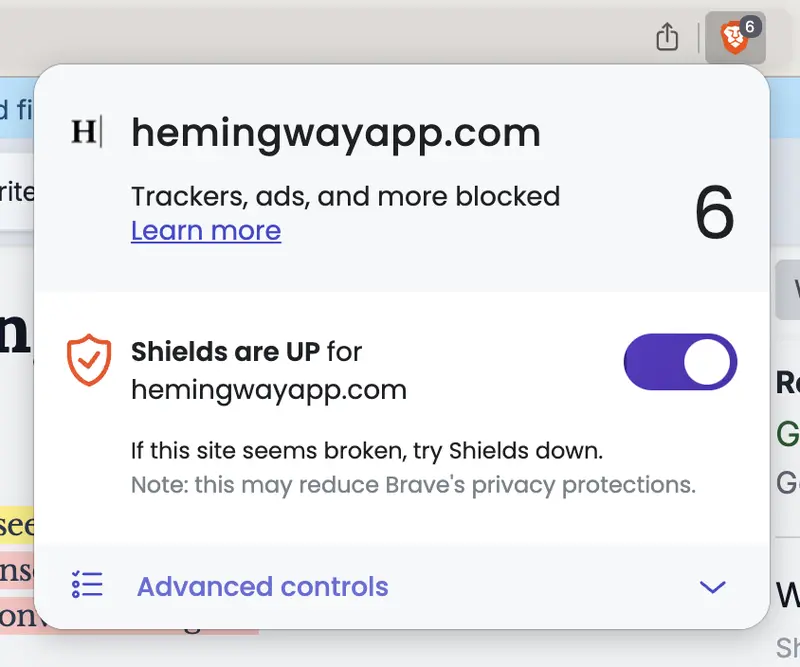Screen dimensions: 800x667
Task: Click the Hemingway site favicon
Action: [86, 132]
